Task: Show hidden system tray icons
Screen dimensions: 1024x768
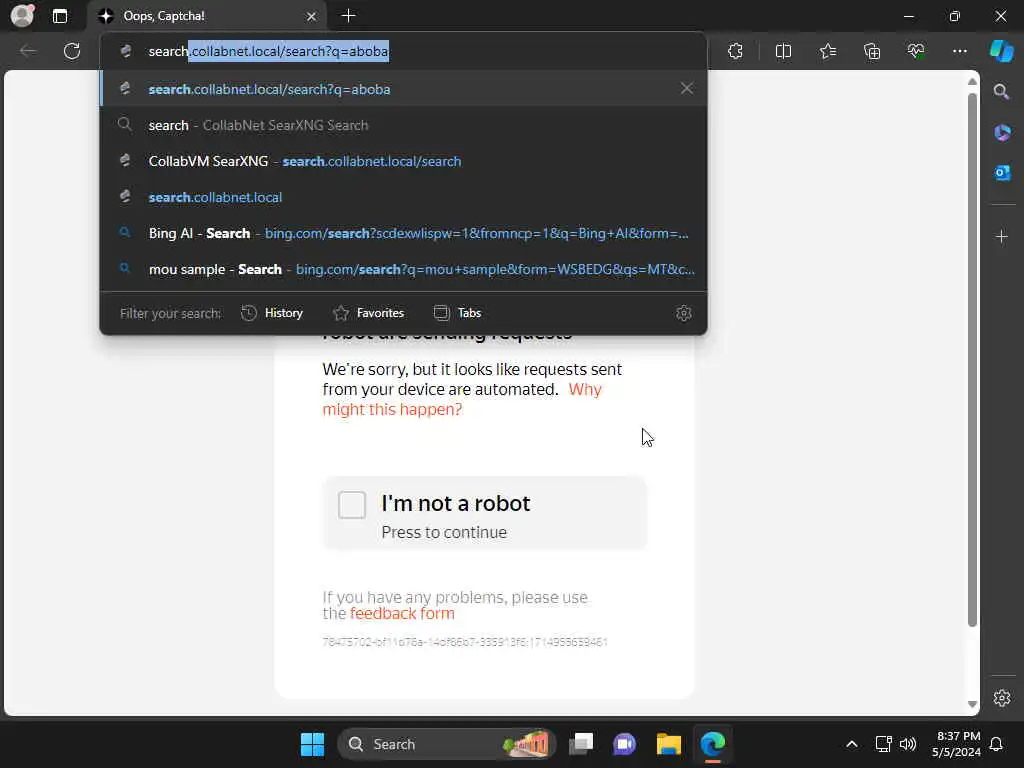Action: tap(852, 744)
